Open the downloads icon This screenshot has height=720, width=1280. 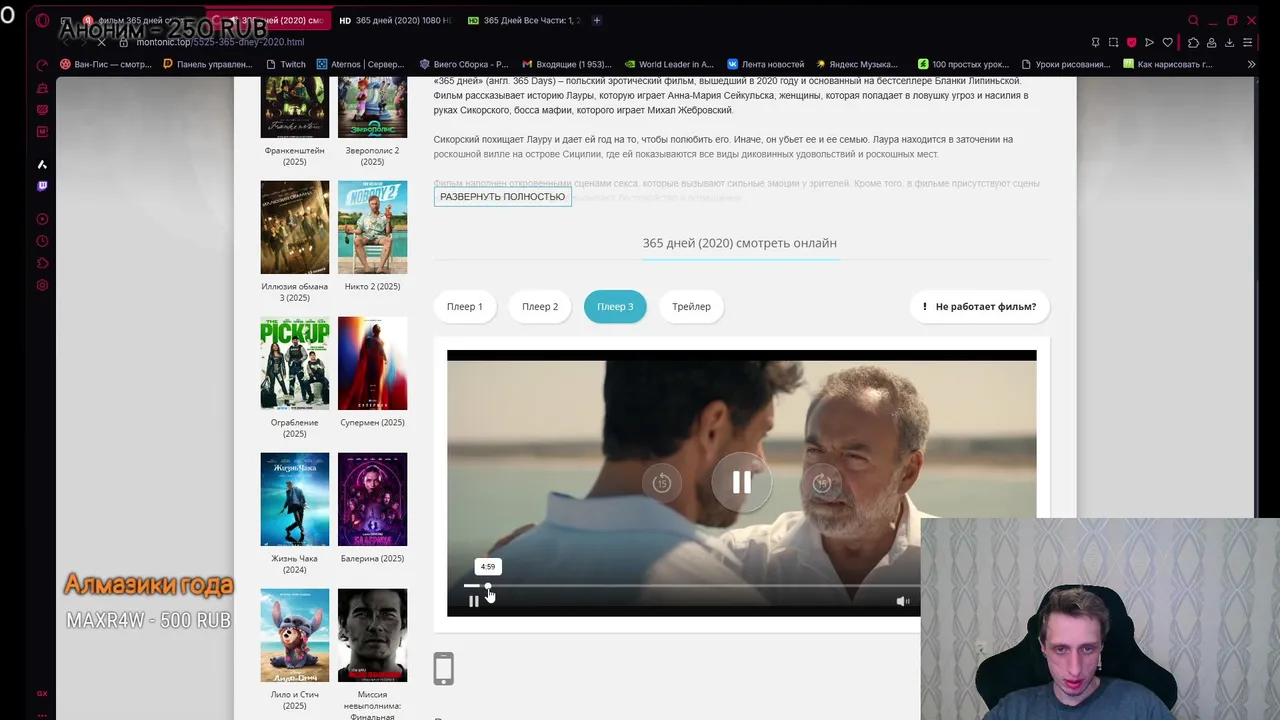[x=1229, y=42]
